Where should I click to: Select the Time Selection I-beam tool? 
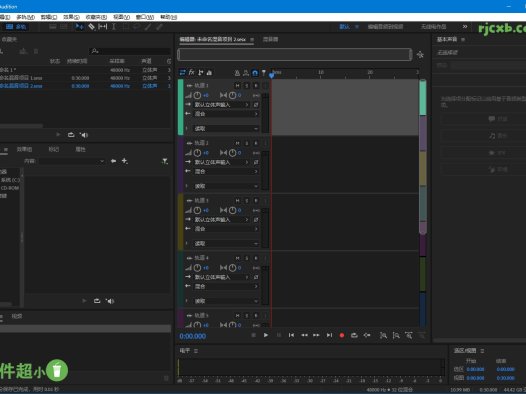click(x=114, y=26)
